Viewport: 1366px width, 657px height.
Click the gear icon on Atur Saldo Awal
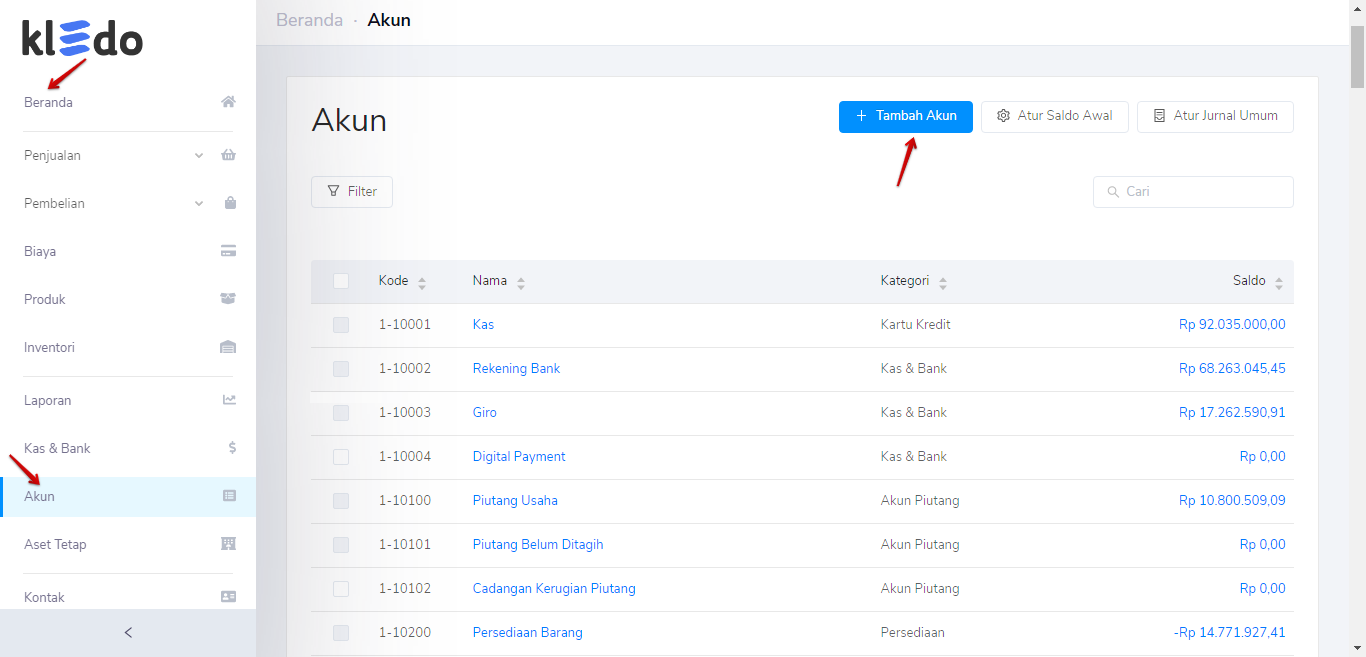[x=1003, y=116]
